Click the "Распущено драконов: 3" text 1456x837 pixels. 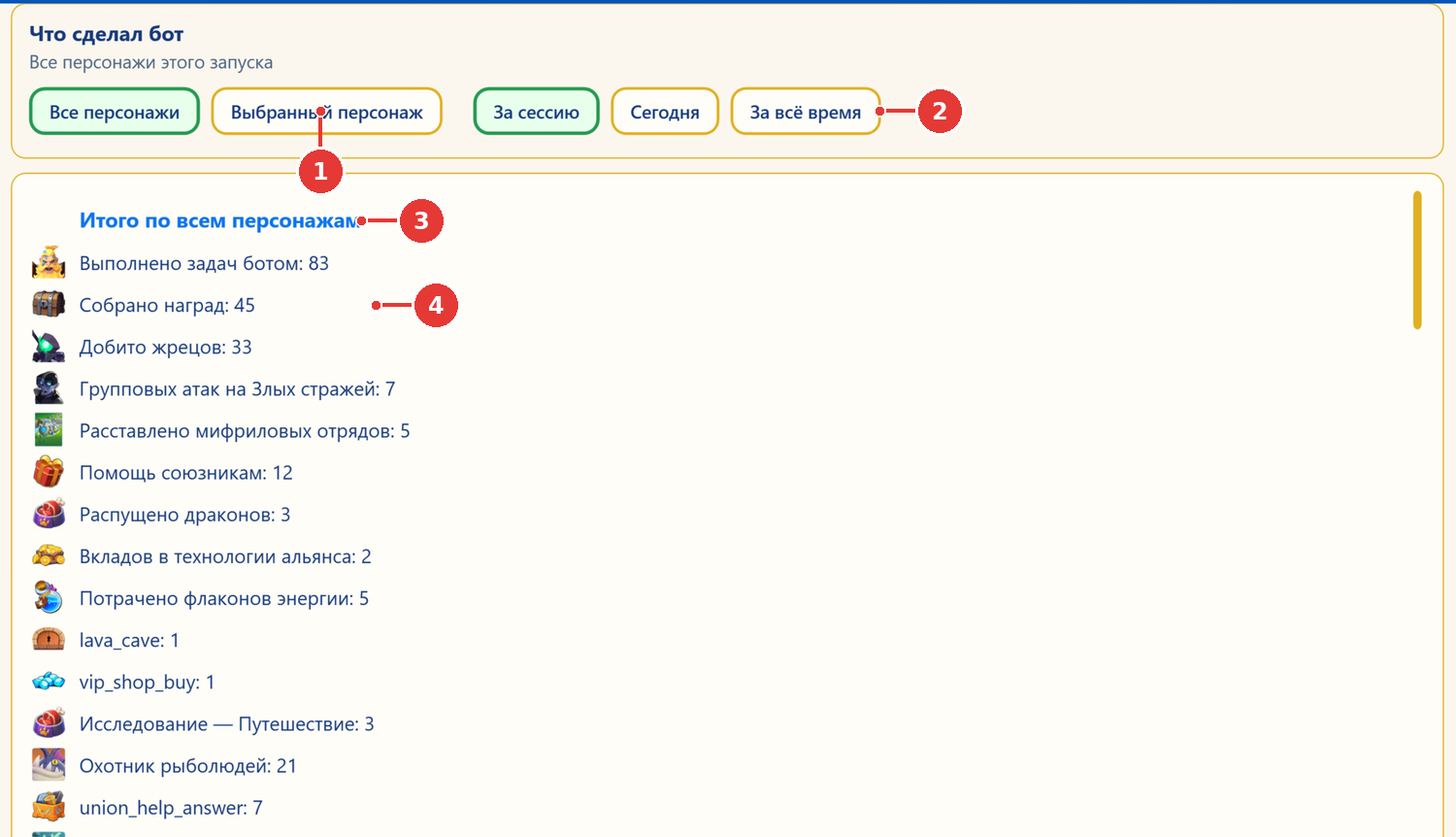184,514
